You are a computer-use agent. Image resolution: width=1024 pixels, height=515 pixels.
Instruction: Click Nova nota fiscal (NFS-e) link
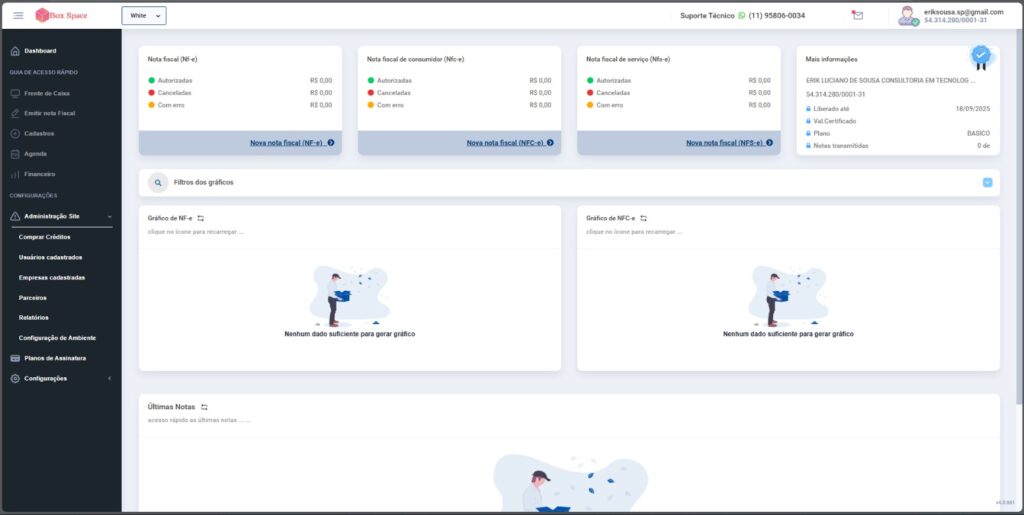click(729, 143)
